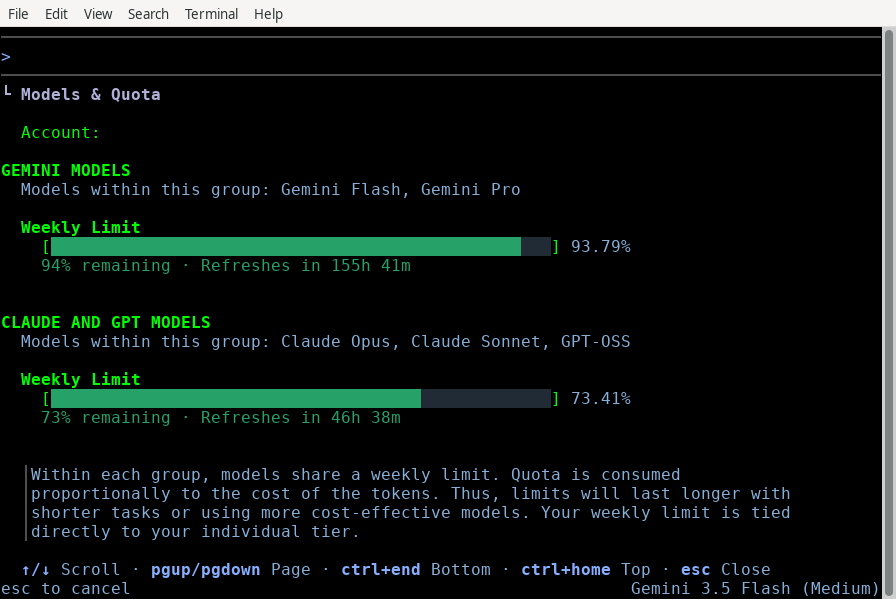The width and height of the screenshot is (896, 599).
Task: Click the quota explanation paragraph
Action: [410, 503]
